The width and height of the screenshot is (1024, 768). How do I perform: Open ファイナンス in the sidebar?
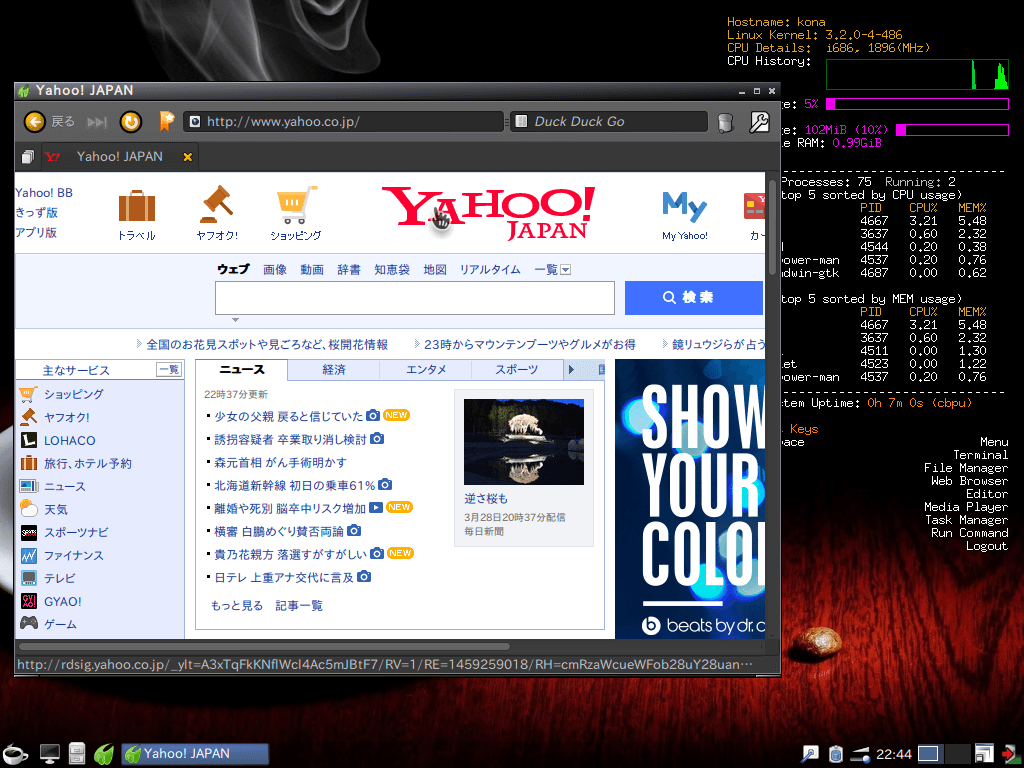point(73,556)
